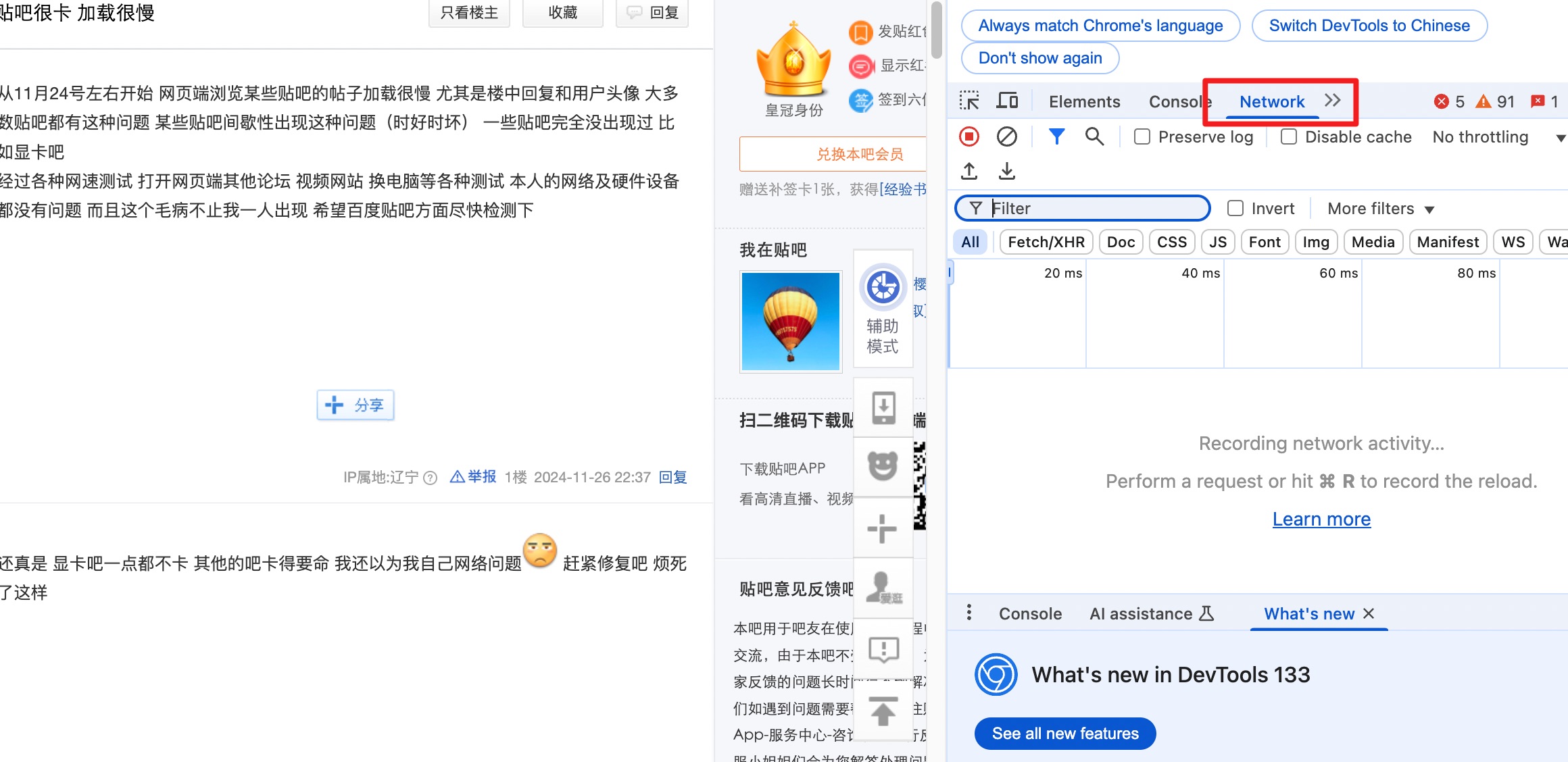Click the Export HAR download icon

(x=1007, y=171)
